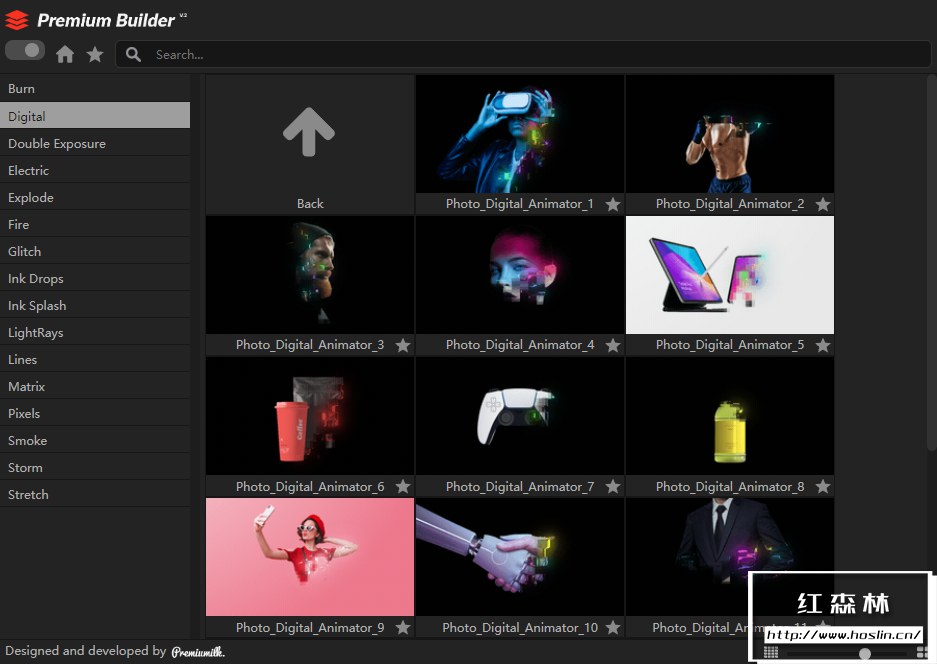Star the Photo_Digital_Animator_4 preset

pos(613,345)
